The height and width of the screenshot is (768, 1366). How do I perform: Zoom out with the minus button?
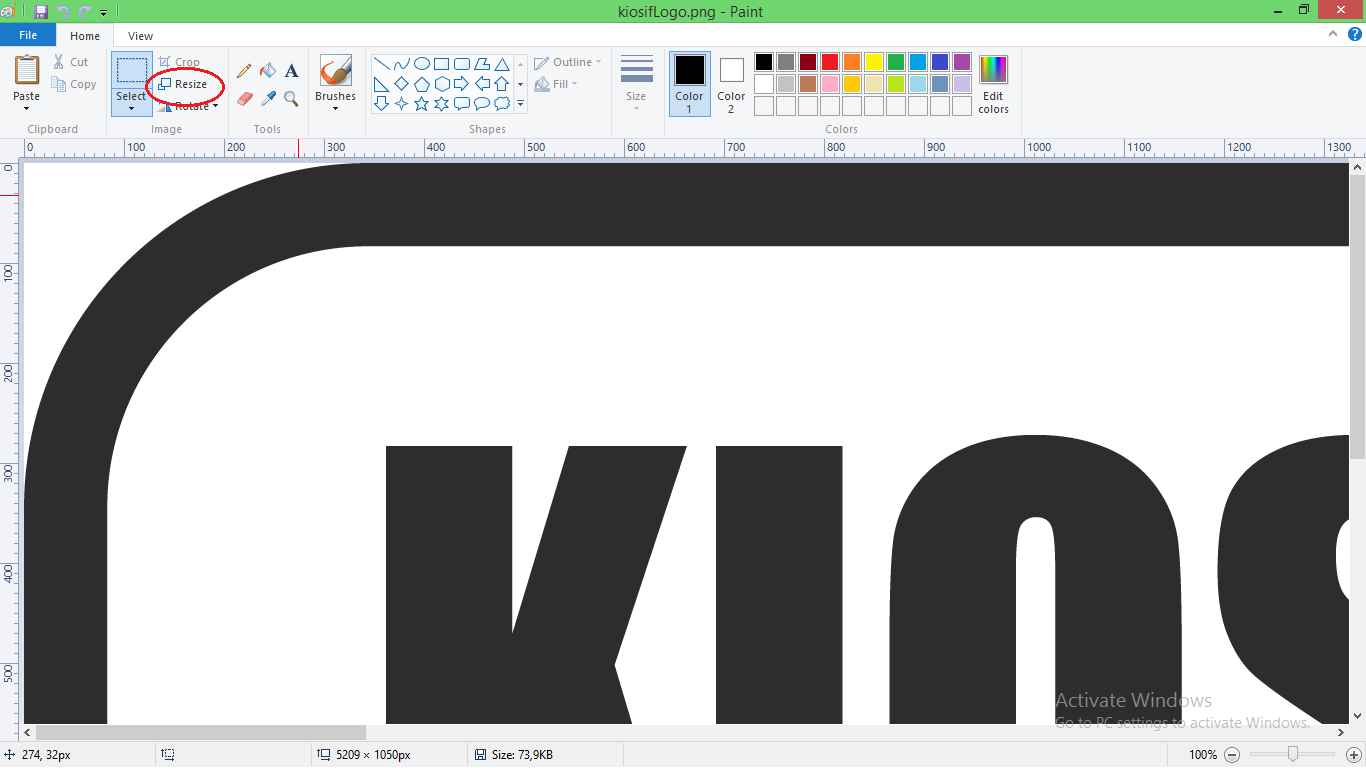tap(1233, 755)
